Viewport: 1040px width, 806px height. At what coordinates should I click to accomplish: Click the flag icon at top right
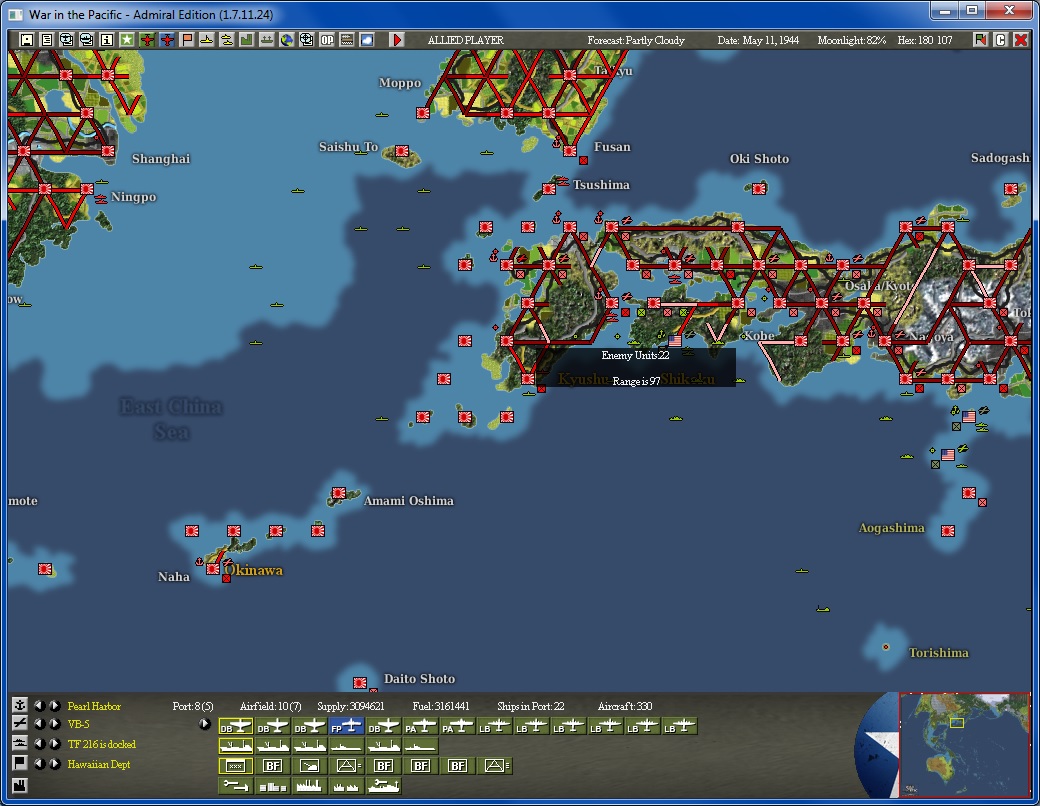click(980, 40)
